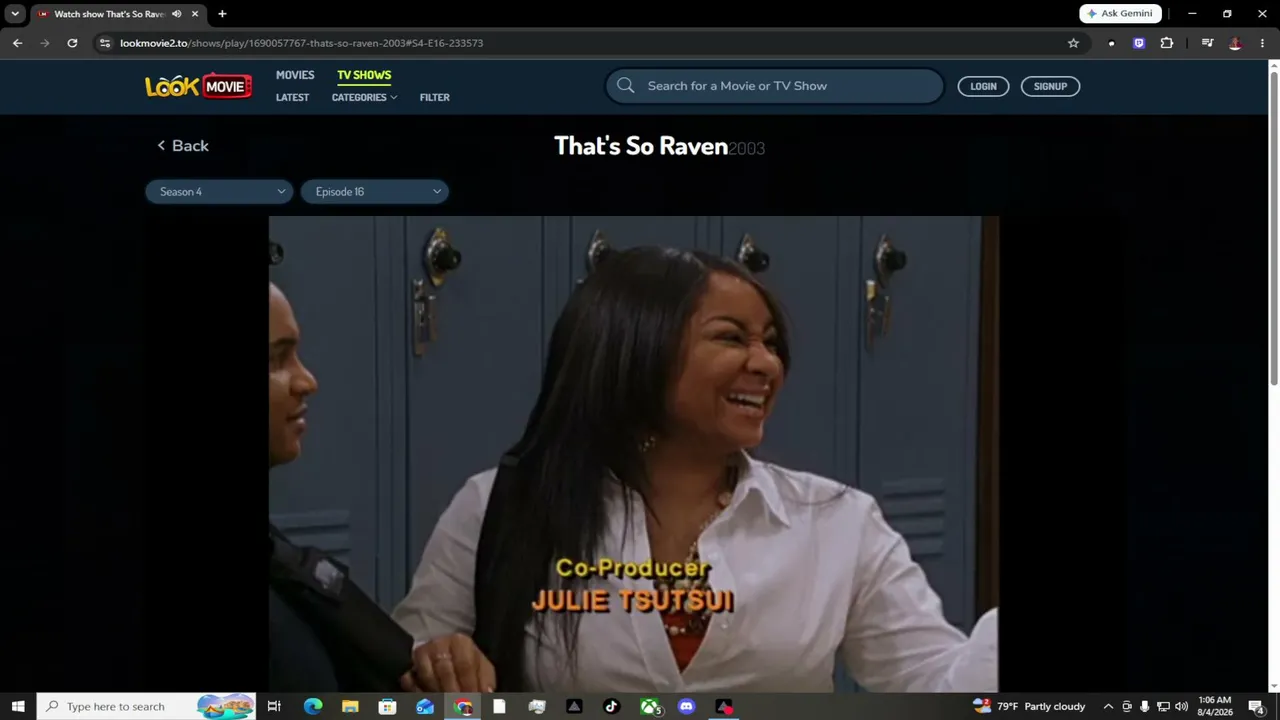This screenshot has width=1280, height=720.
Task: Open the Season 4 dropdown
Action: pyautogui.click(x=219, y=192)
